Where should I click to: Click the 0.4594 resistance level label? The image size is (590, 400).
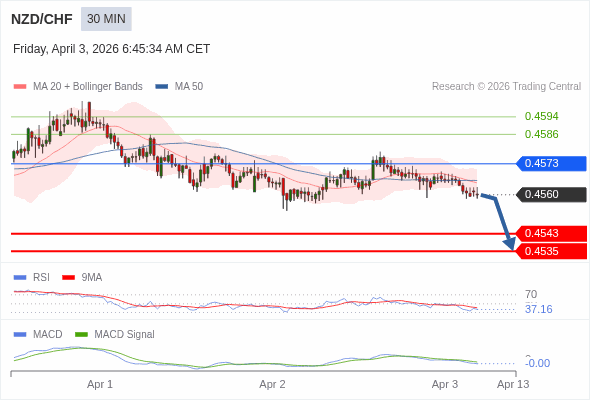tap(541, 116)
